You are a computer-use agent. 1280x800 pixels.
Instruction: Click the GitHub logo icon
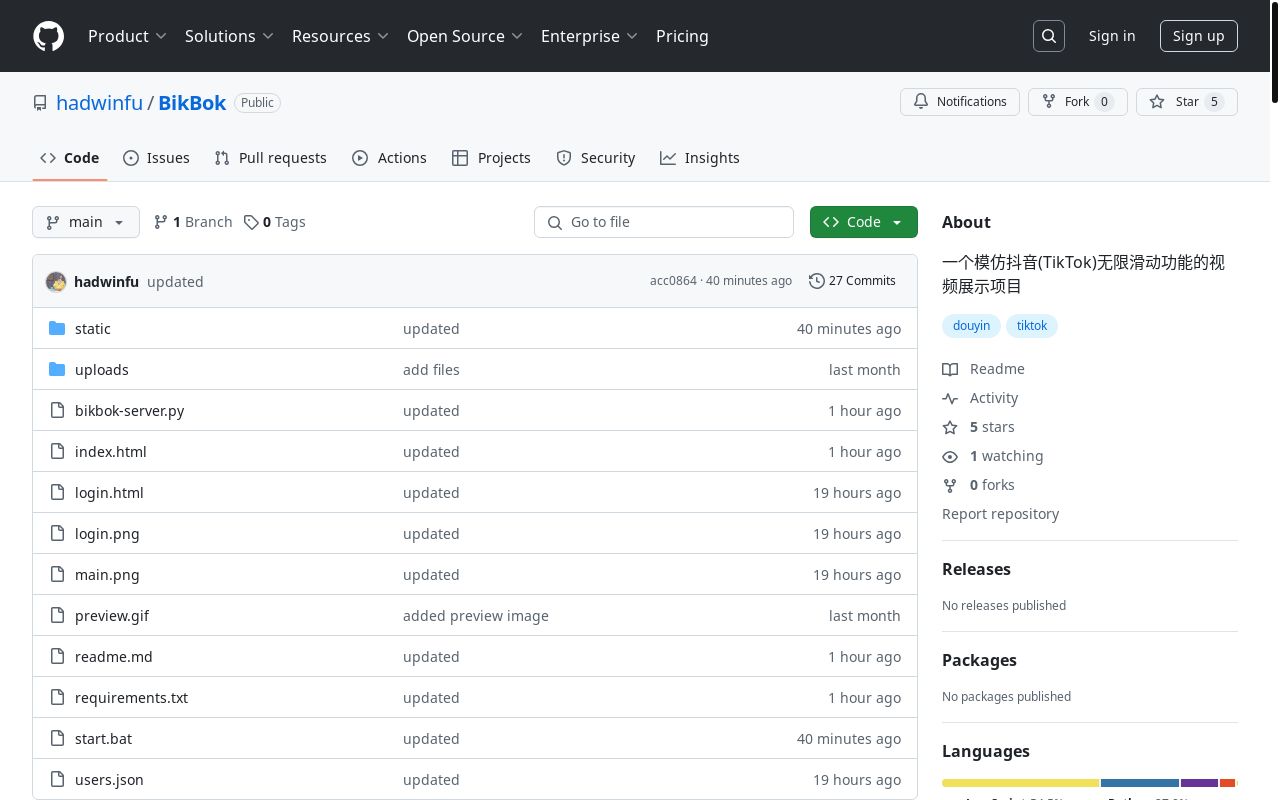48,36
